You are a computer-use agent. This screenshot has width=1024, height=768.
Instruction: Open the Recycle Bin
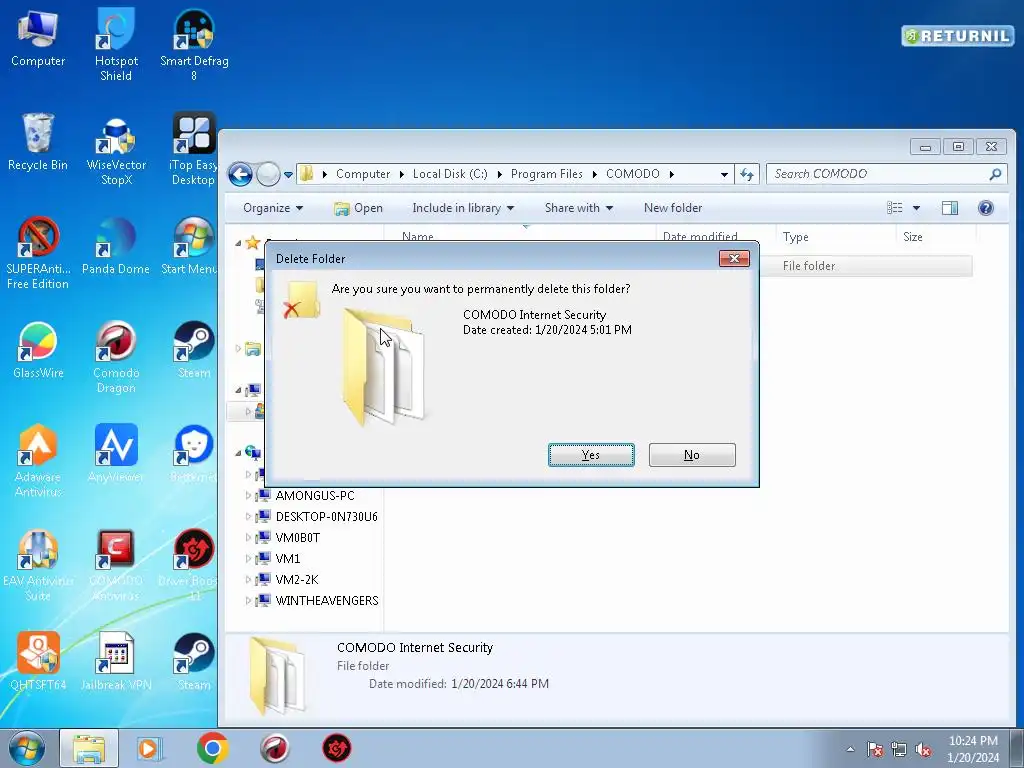click(38, 142)
